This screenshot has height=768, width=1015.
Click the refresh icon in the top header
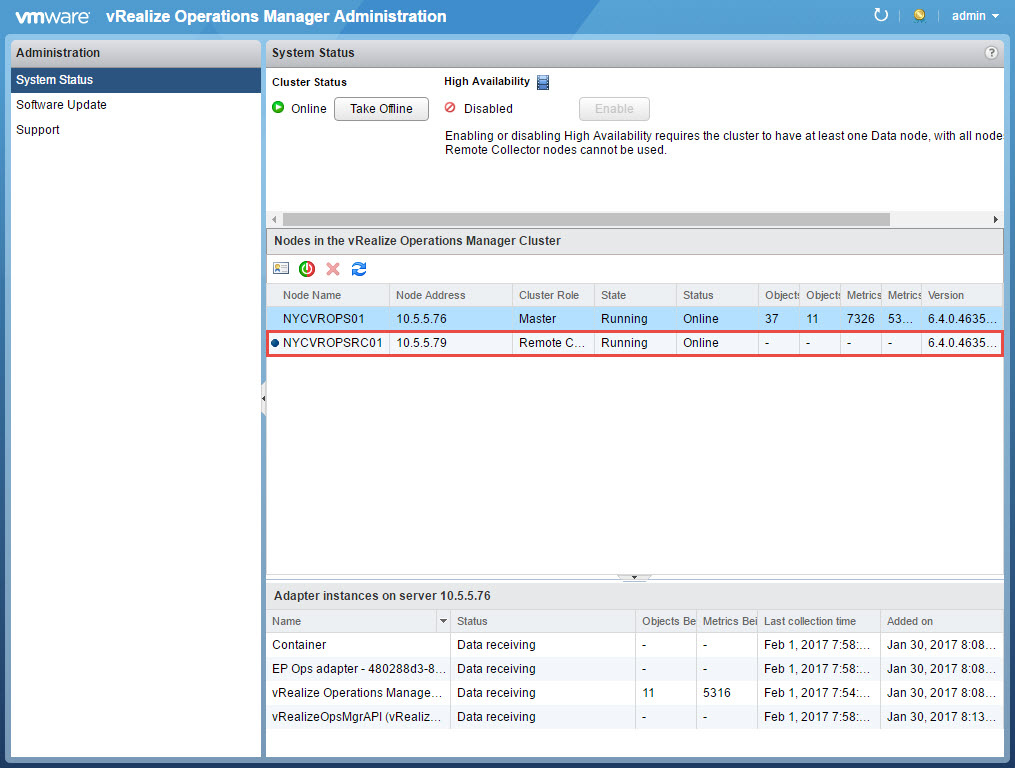point(880,15)
